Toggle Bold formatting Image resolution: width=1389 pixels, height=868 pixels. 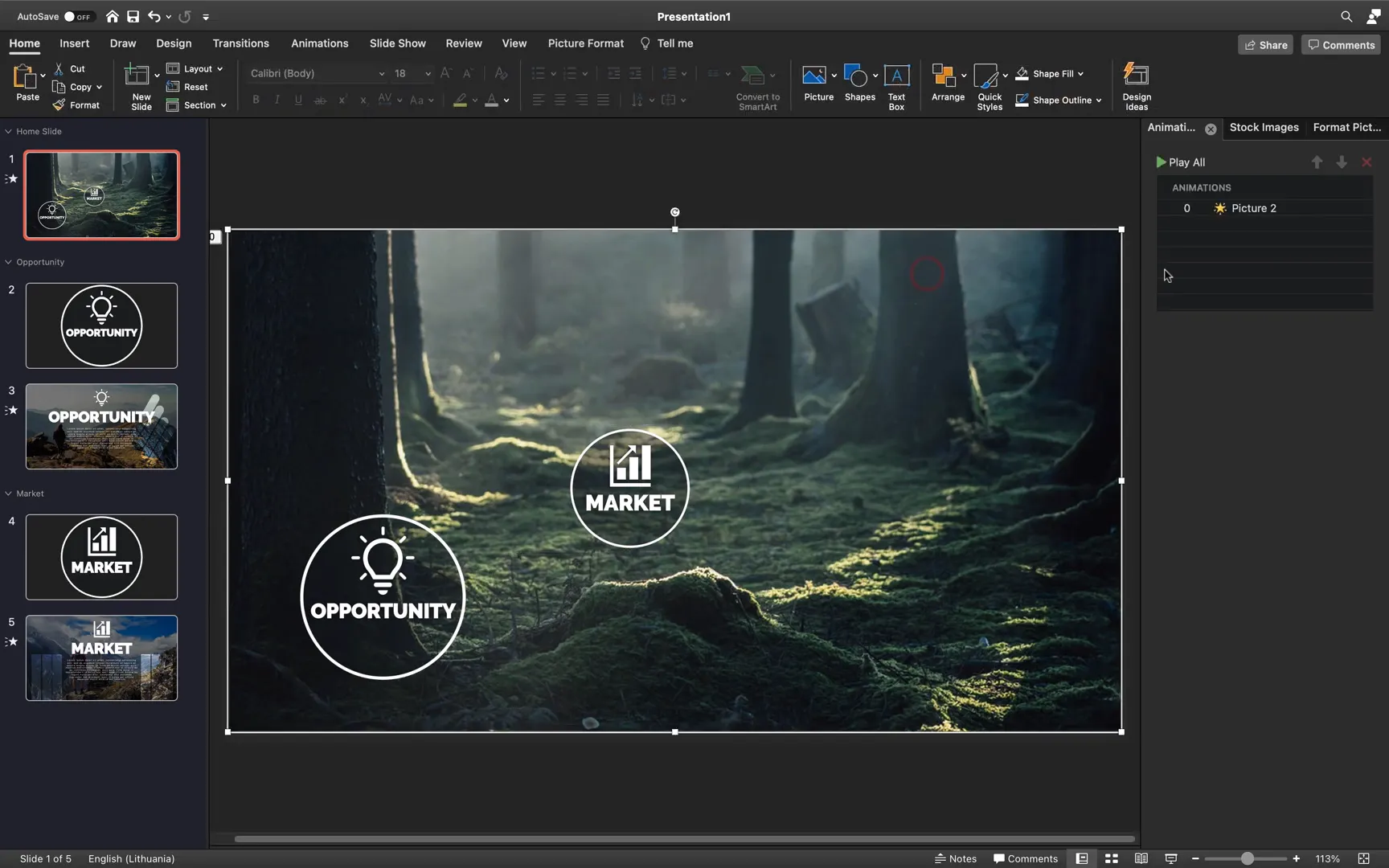pyautogui.click(x=256, y=100)
